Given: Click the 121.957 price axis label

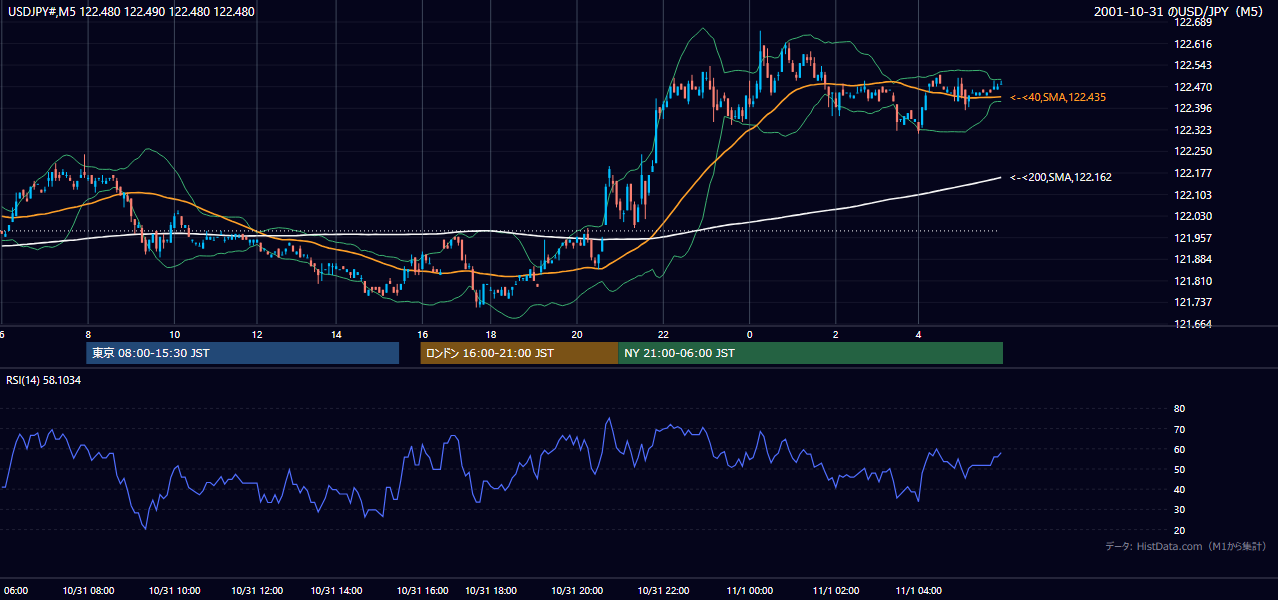Looking at the screenshot, I should [1194, 238].
